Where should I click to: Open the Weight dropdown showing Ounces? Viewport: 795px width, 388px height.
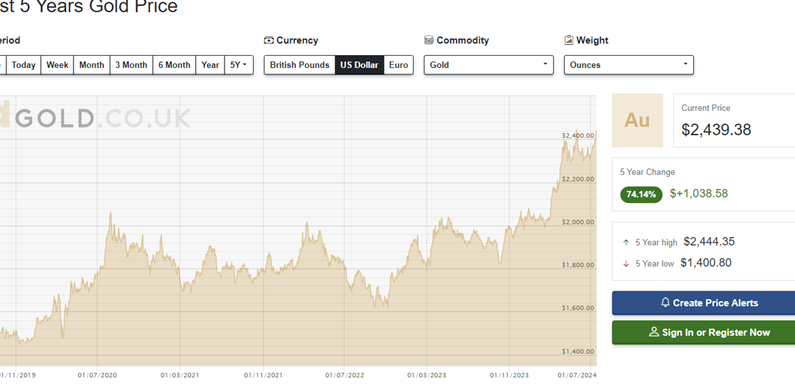pos(629,65)
